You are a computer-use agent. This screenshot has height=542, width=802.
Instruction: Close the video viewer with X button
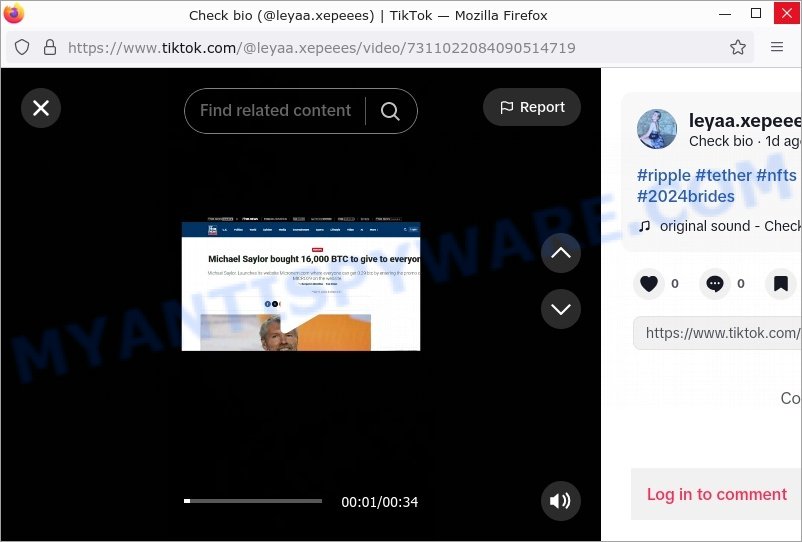(x=41, y=108)
